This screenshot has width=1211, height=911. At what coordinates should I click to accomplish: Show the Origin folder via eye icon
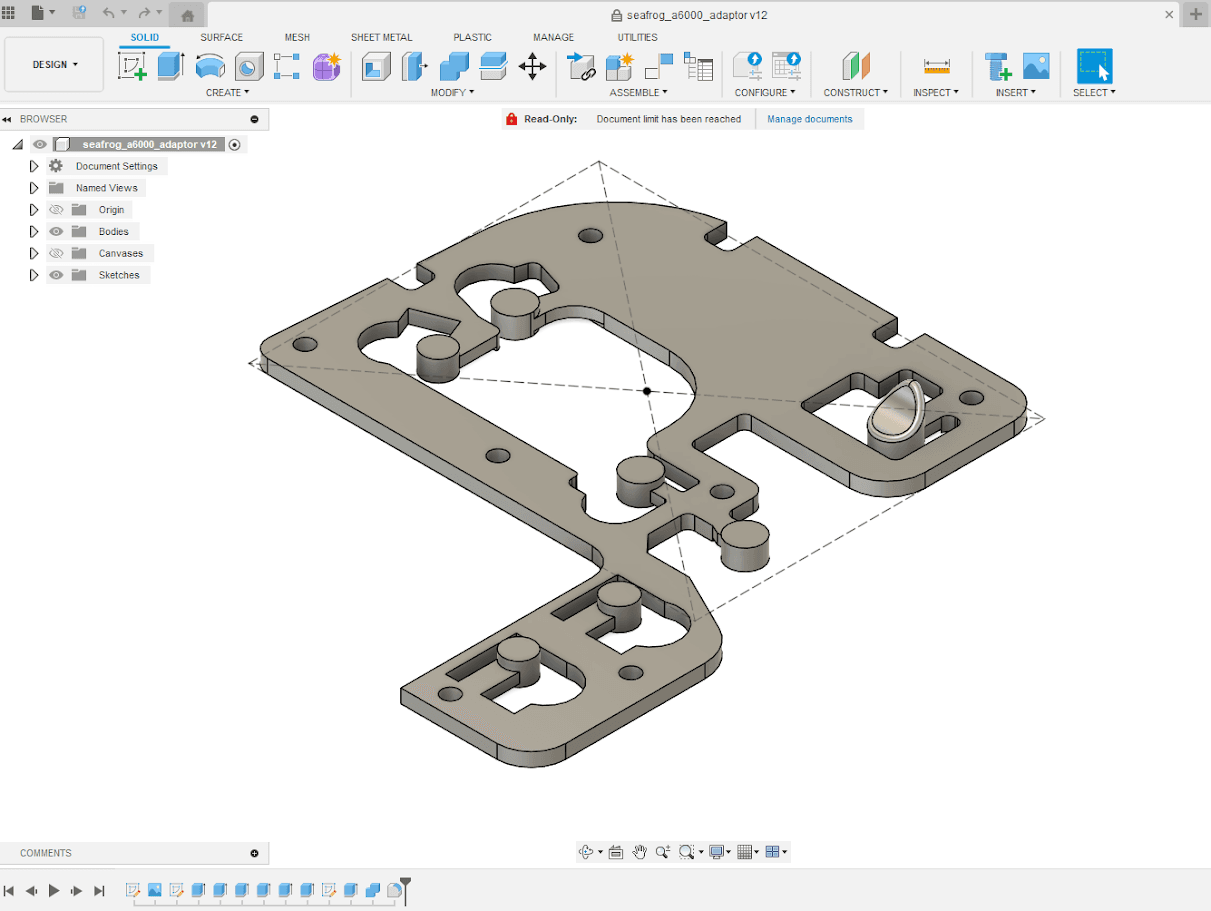56,210
